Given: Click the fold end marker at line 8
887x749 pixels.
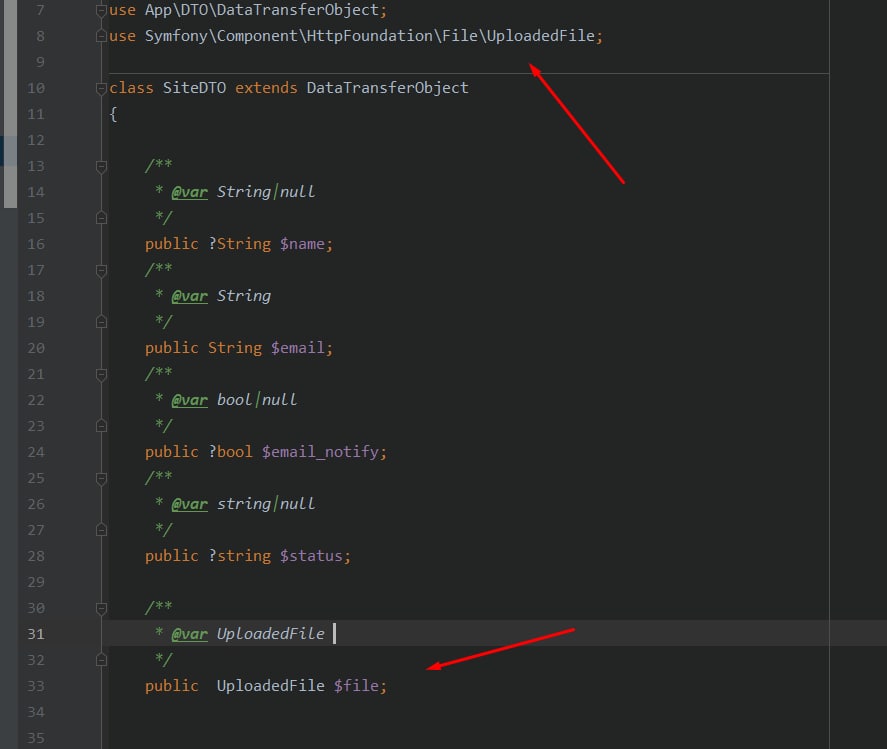Looking at the screenshot, I should pos(101,36).
